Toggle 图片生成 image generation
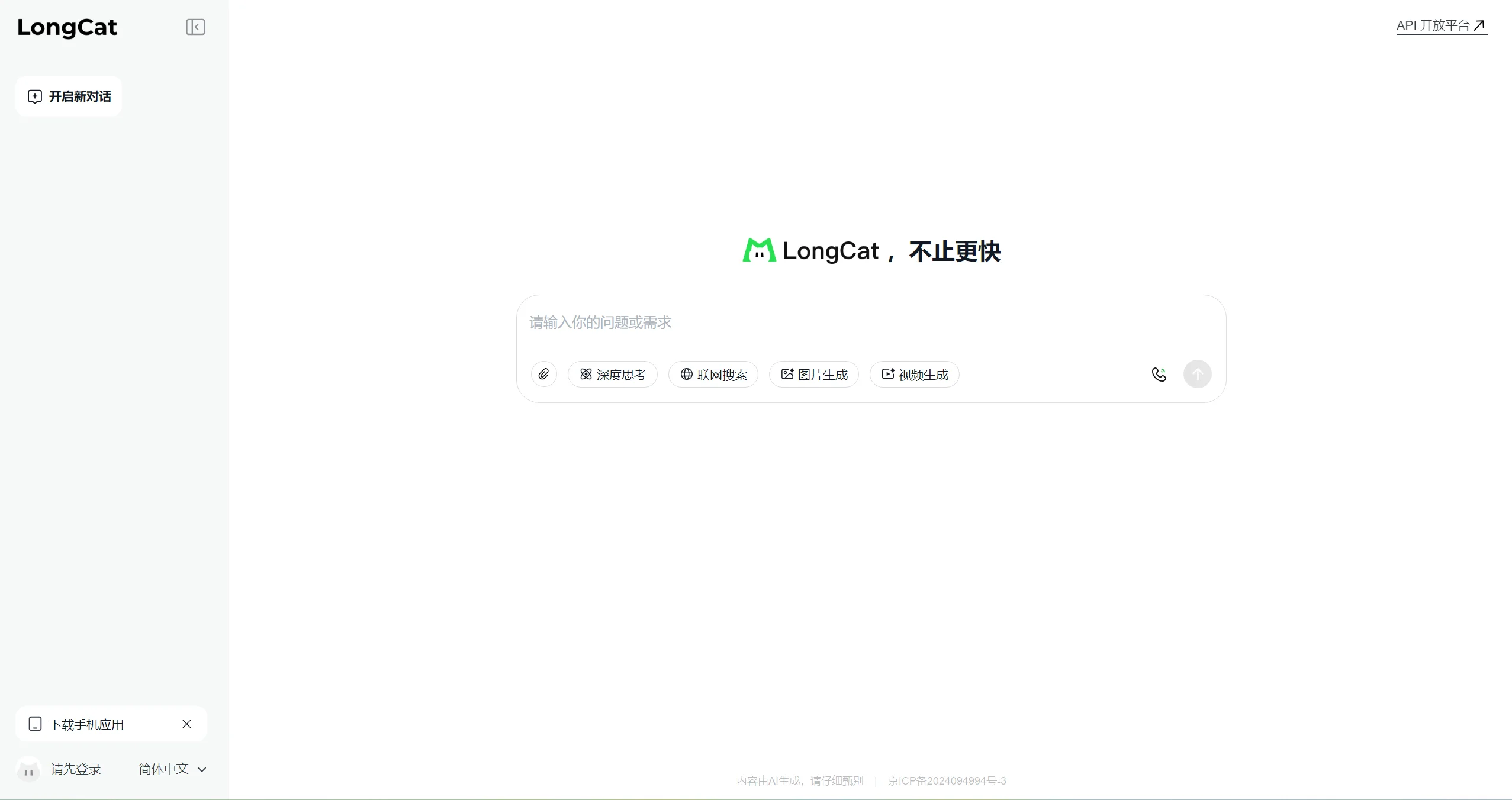1512x800 pixels. pyautogui.click(x=813, y=375)
